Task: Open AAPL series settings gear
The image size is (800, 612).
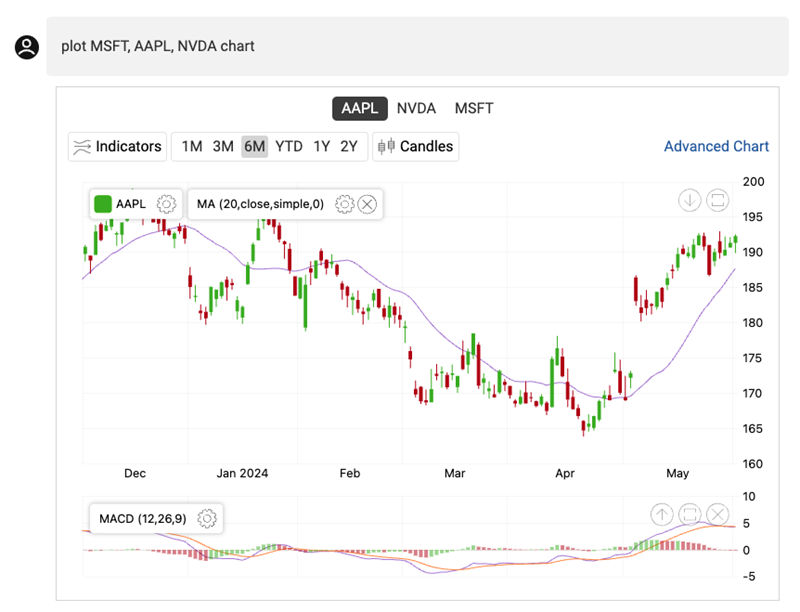Action: coord(167,204)
